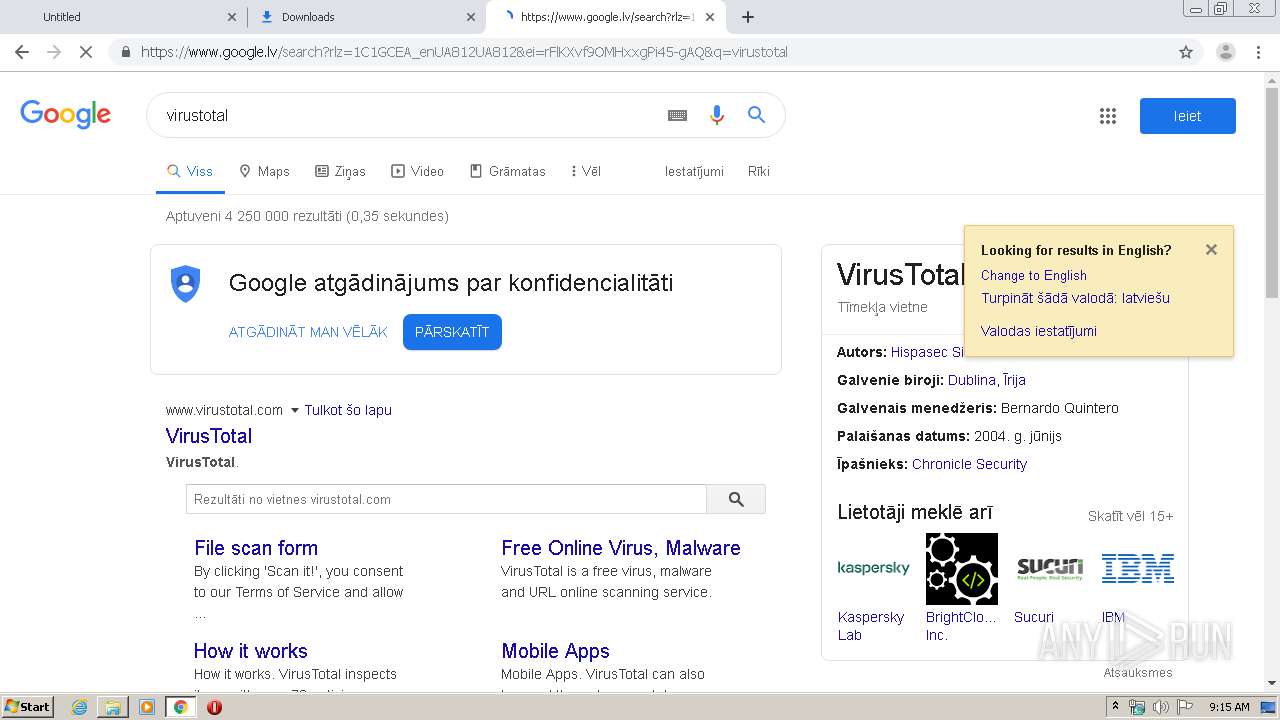Click Dublina, Īrija link
Viewport: 1280px width, 720px height.
[x=987, y=380]
